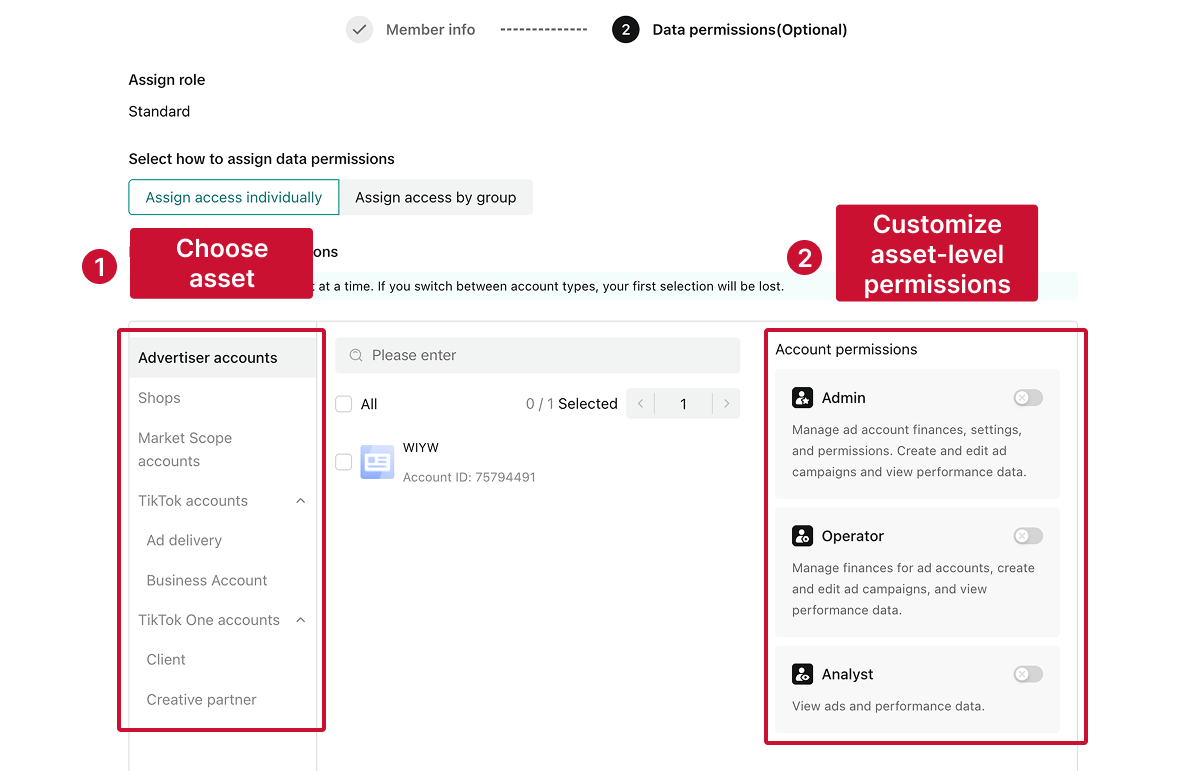The image size is (1200, 771).
Task: Enable the Operator permission toggle
Action: 1028,536
